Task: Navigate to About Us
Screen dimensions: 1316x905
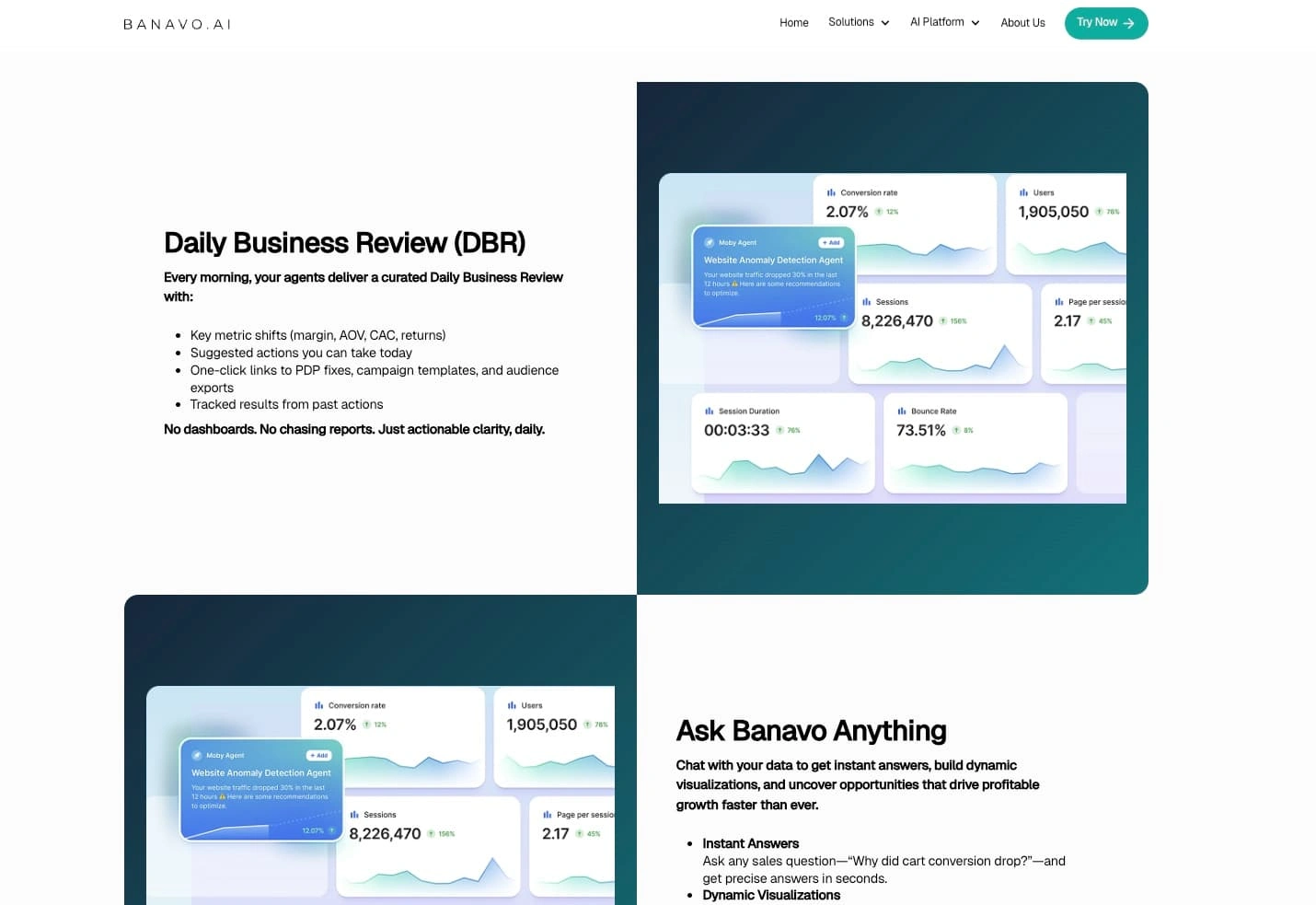Action: (1022, 23)
